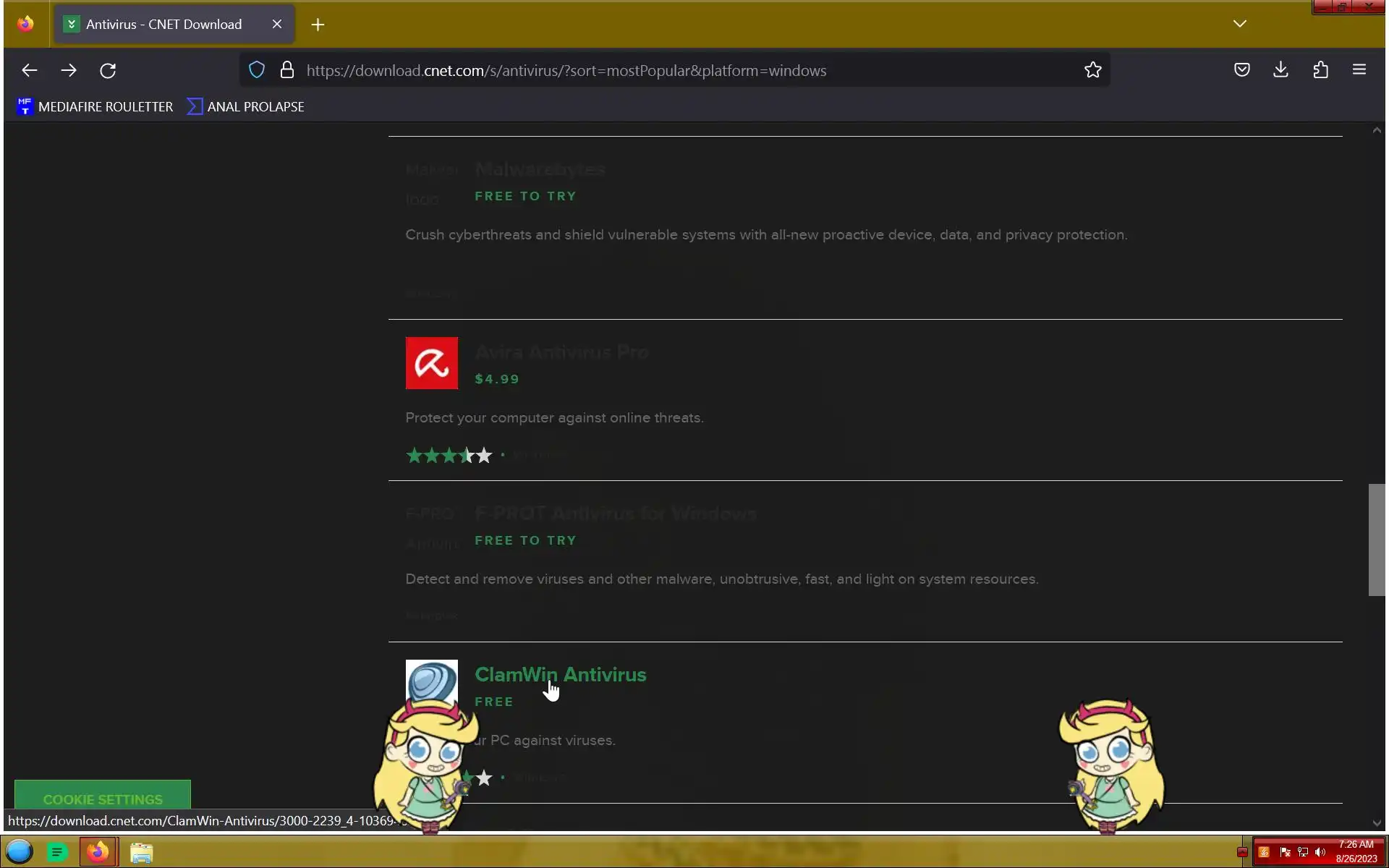Open the file explorer taskbar icon
Screen dimensions: 1389x868
point(141,852)
